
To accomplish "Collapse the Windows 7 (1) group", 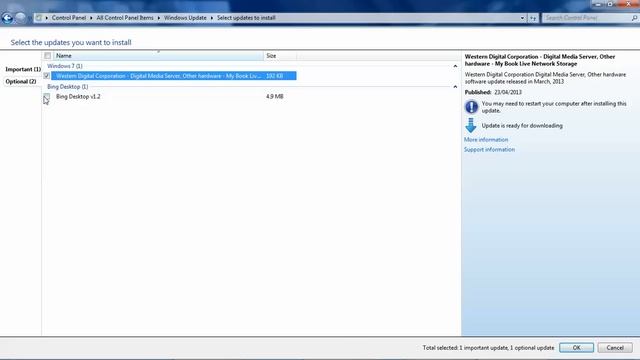I will (x=455, y=66).
